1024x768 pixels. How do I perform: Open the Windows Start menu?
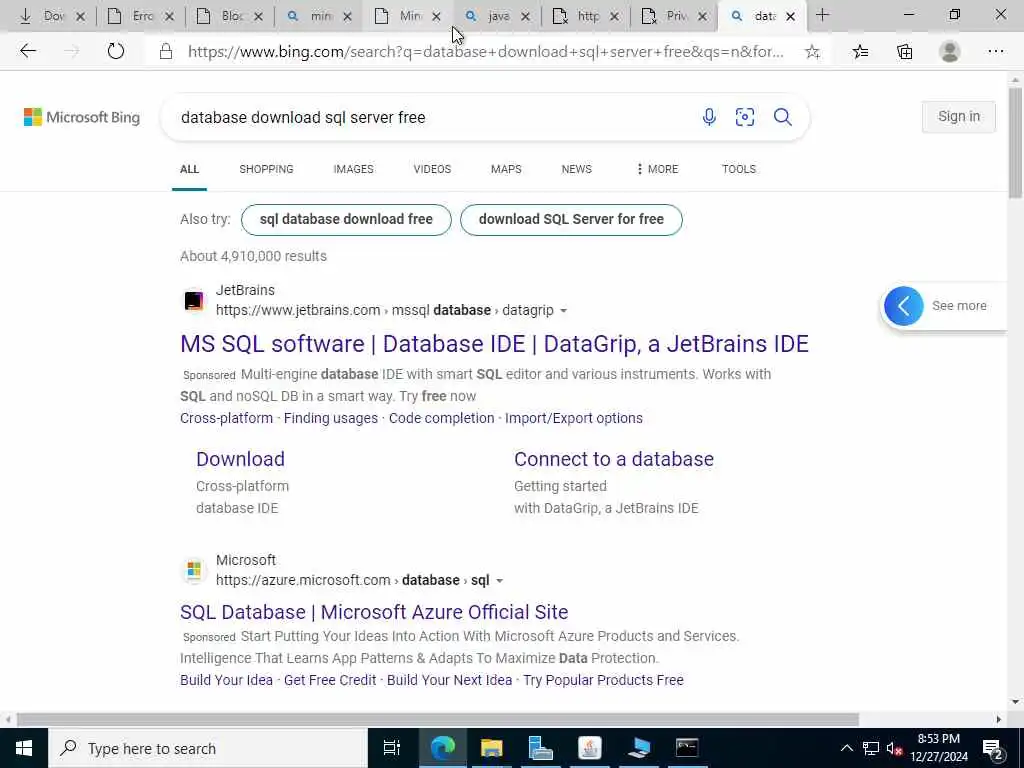(24, 748)
